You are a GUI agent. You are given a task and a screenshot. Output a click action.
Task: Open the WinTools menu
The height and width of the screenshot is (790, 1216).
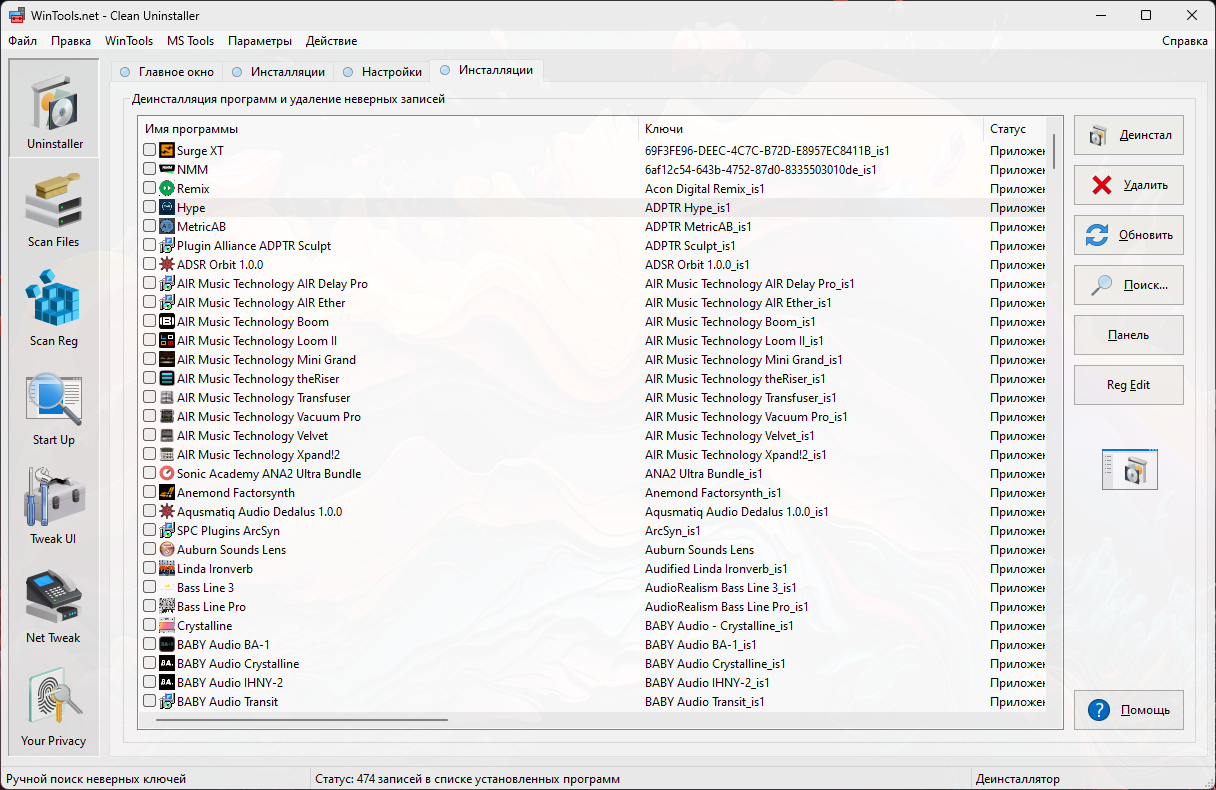(129, 41)
